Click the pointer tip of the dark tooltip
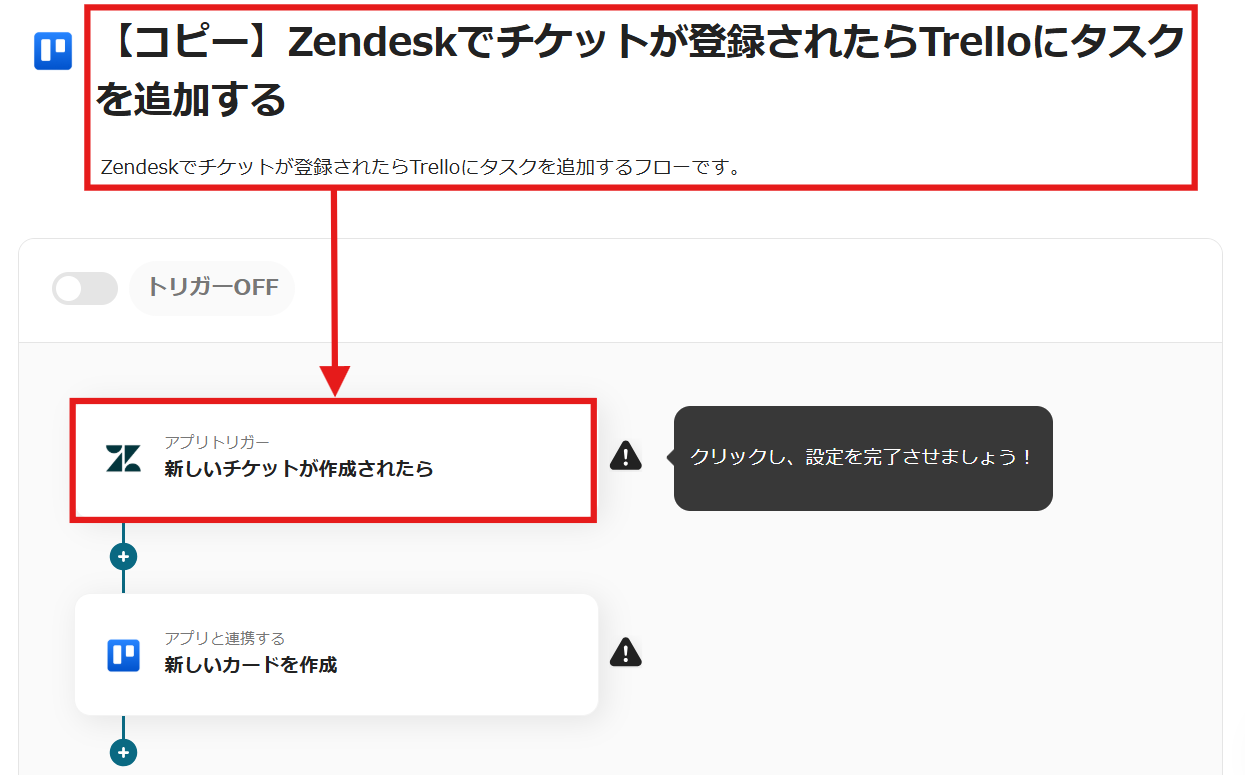This screenshot has height=775, width=1245. pyautogui.click(x=670, y=458)
